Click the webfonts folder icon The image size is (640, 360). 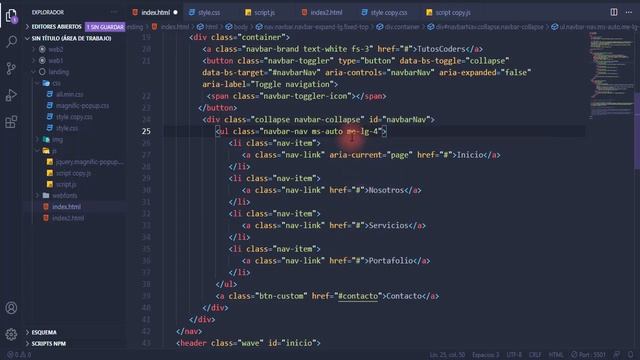point(46,196)
